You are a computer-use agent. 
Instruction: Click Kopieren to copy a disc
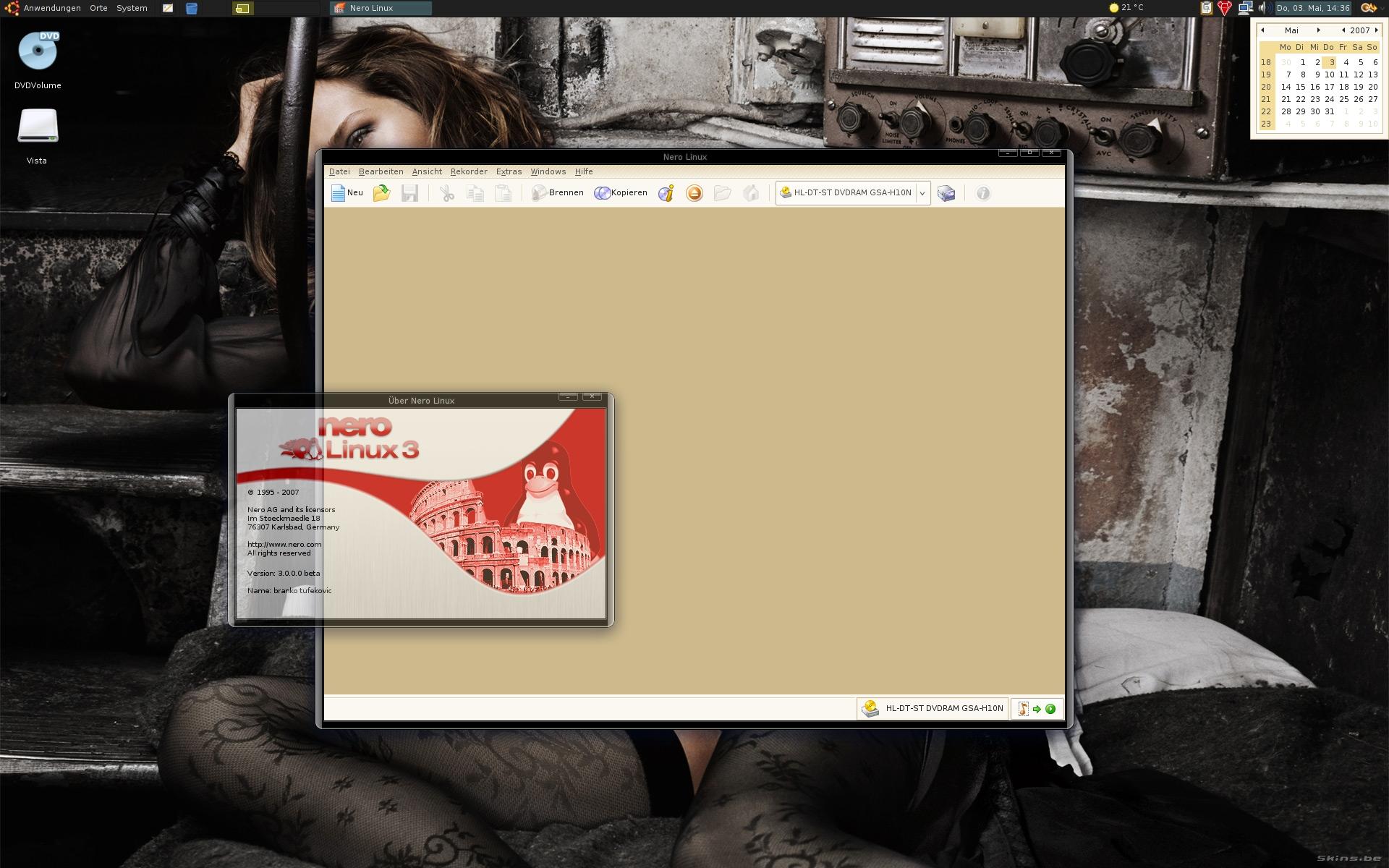pos(621,193)
